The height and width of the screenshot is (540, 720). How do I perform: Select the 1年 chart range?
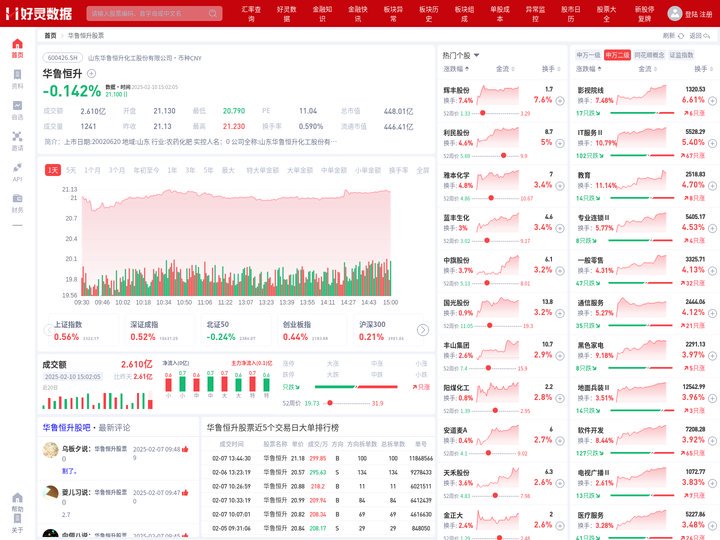(172, 170)
